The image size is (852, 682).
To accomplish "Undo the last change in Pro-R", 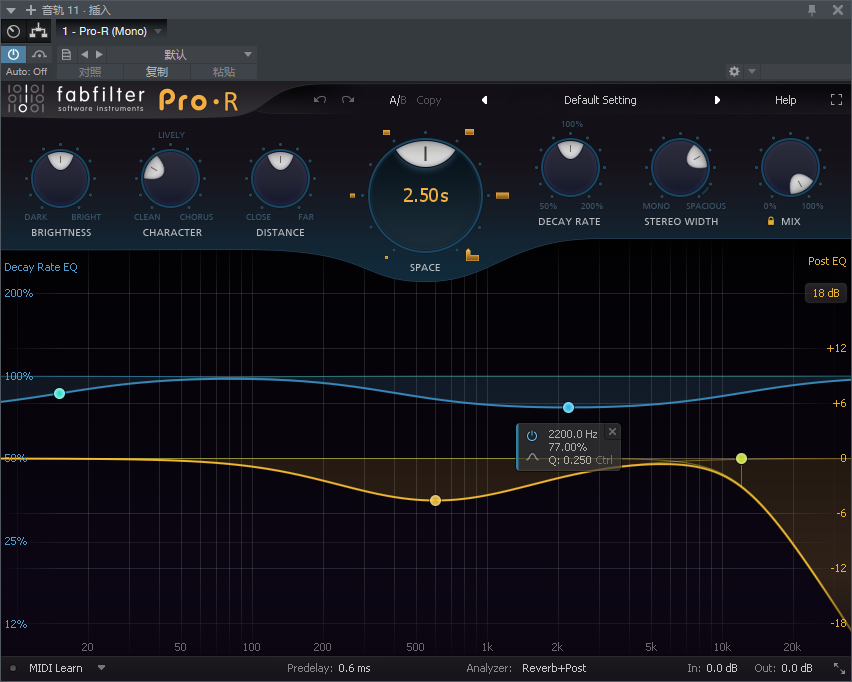I will tap(320, 99).
